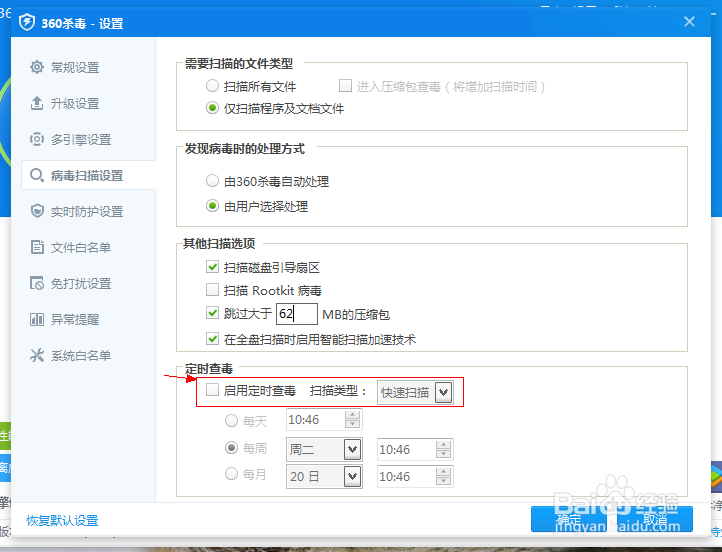Click the 360 shield logo in title bar

pyautogui.click(x=27, y=22)
